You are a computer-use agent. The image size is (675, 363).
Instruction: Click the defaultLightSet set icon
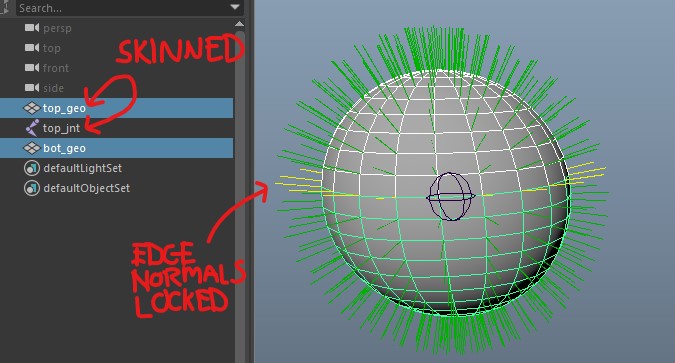[31, 168]
